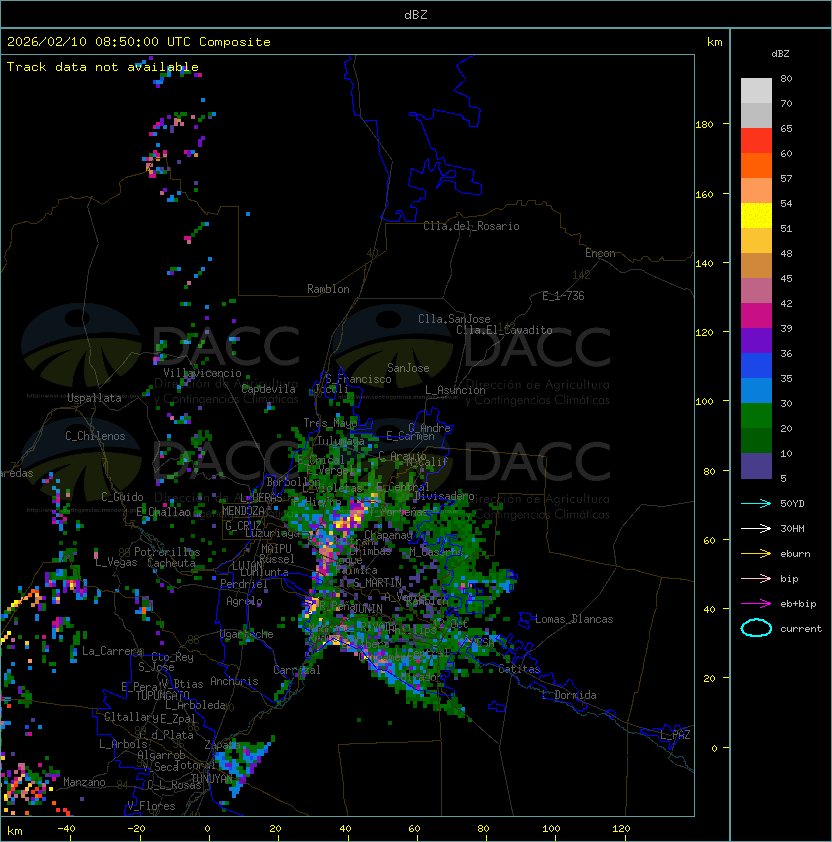Click the 'Perdriel' place label

(x=243, y=584)
